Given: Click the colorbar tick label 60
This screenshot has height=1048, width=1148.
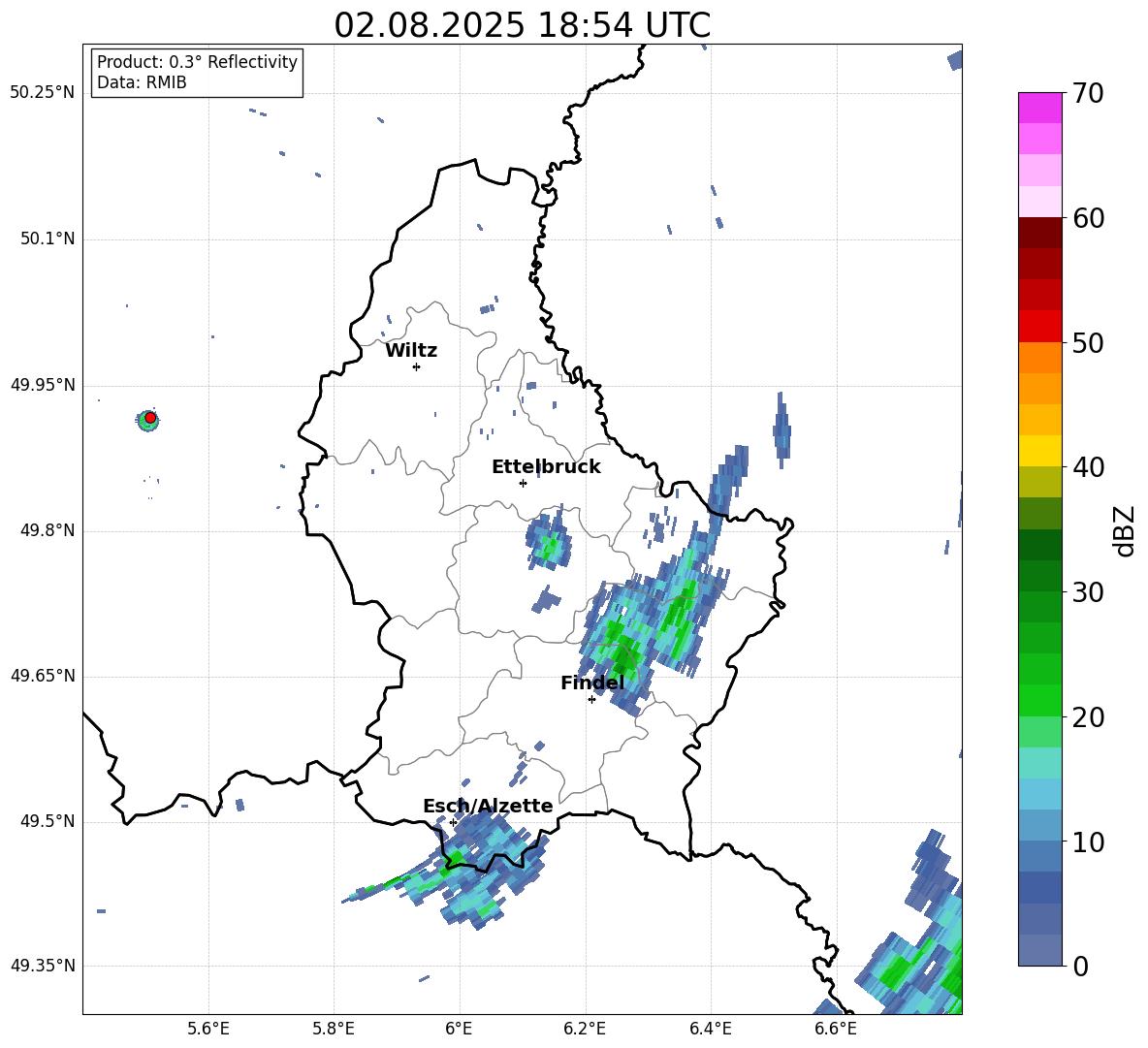Looking at the screenshot, I should 1087,218.
